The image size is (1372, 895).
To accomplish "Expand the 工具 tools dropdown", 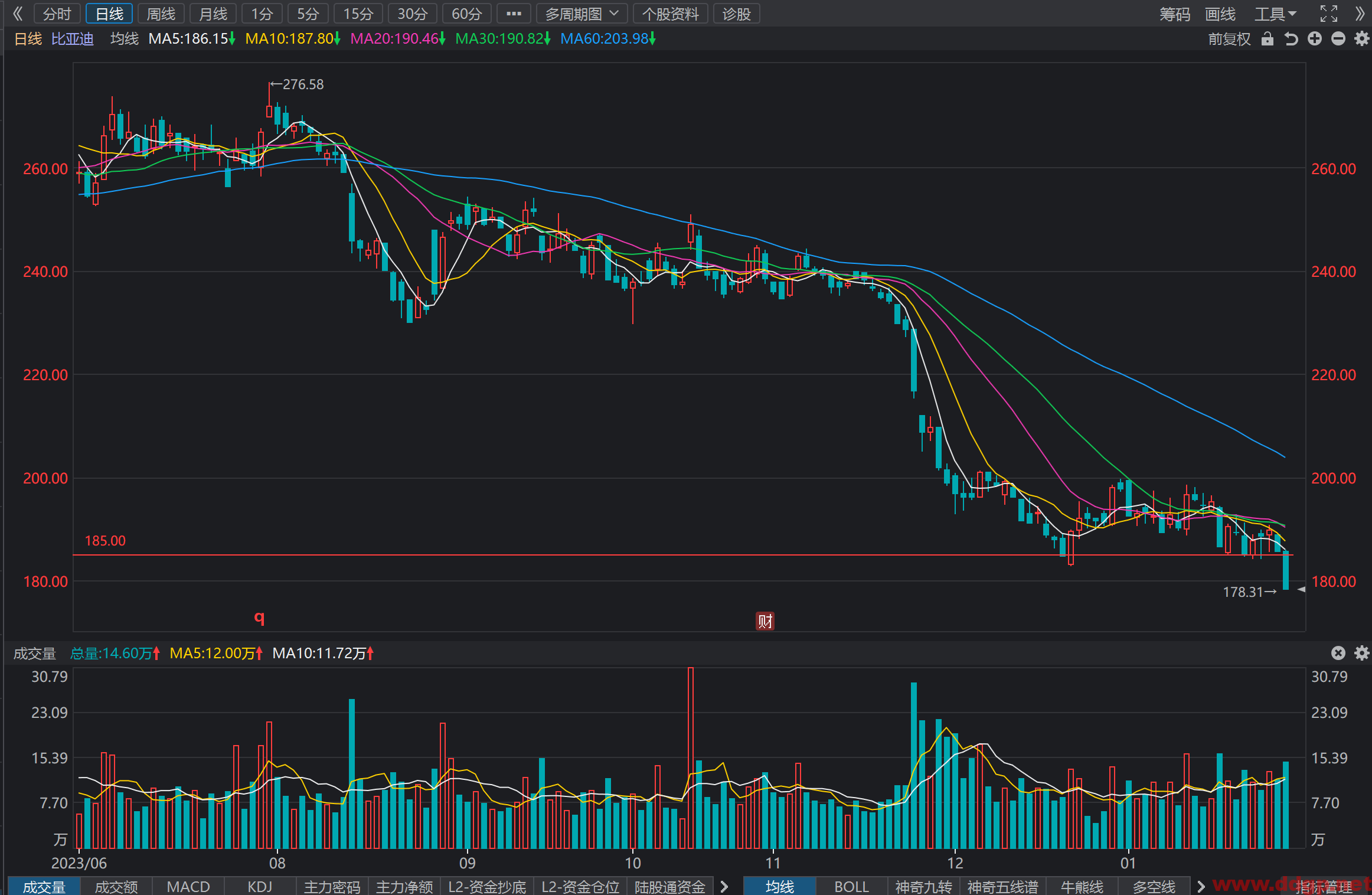I will (1275, 14).
